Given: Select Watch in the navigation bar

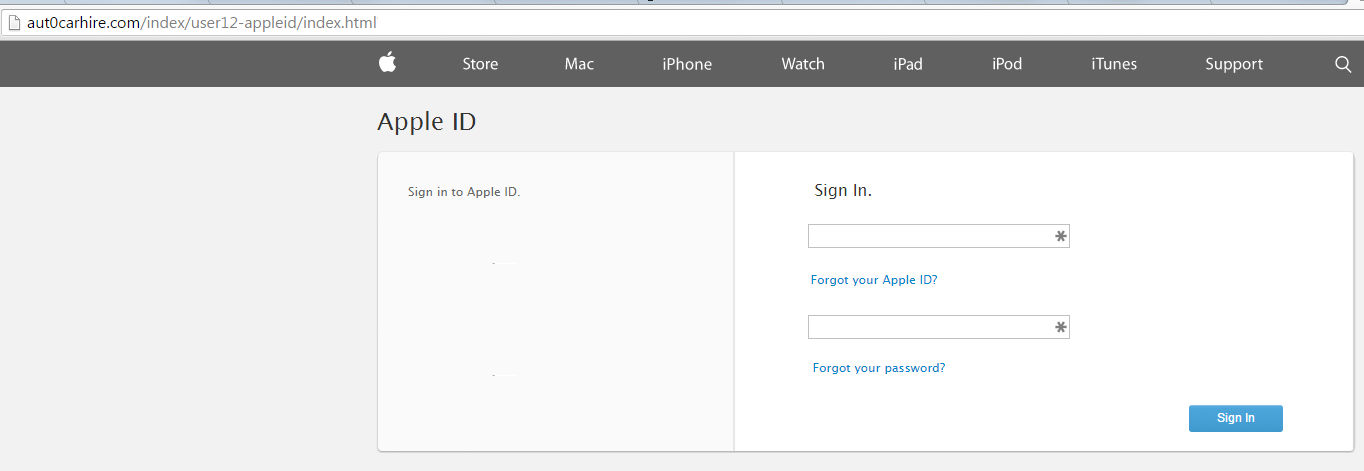Looking at the screenshot, I should [x=803, y=64].
